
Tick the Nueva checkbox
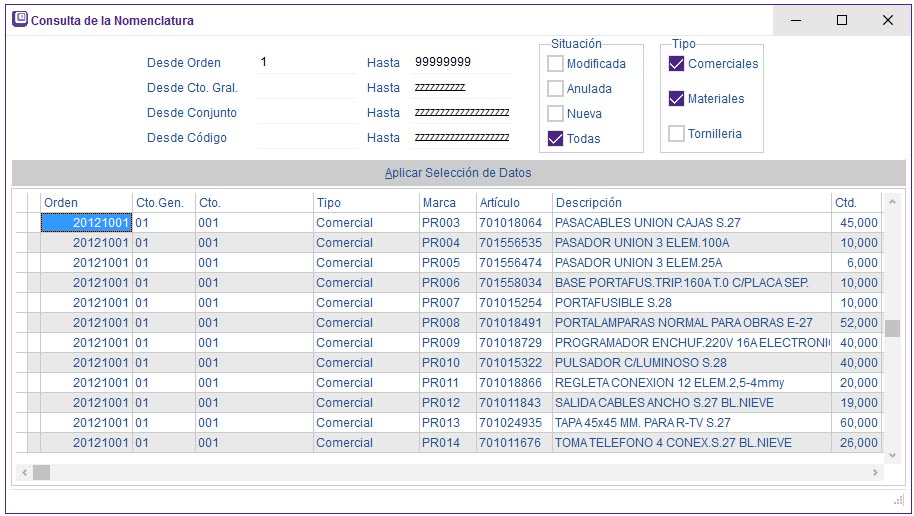pos(555,114)
